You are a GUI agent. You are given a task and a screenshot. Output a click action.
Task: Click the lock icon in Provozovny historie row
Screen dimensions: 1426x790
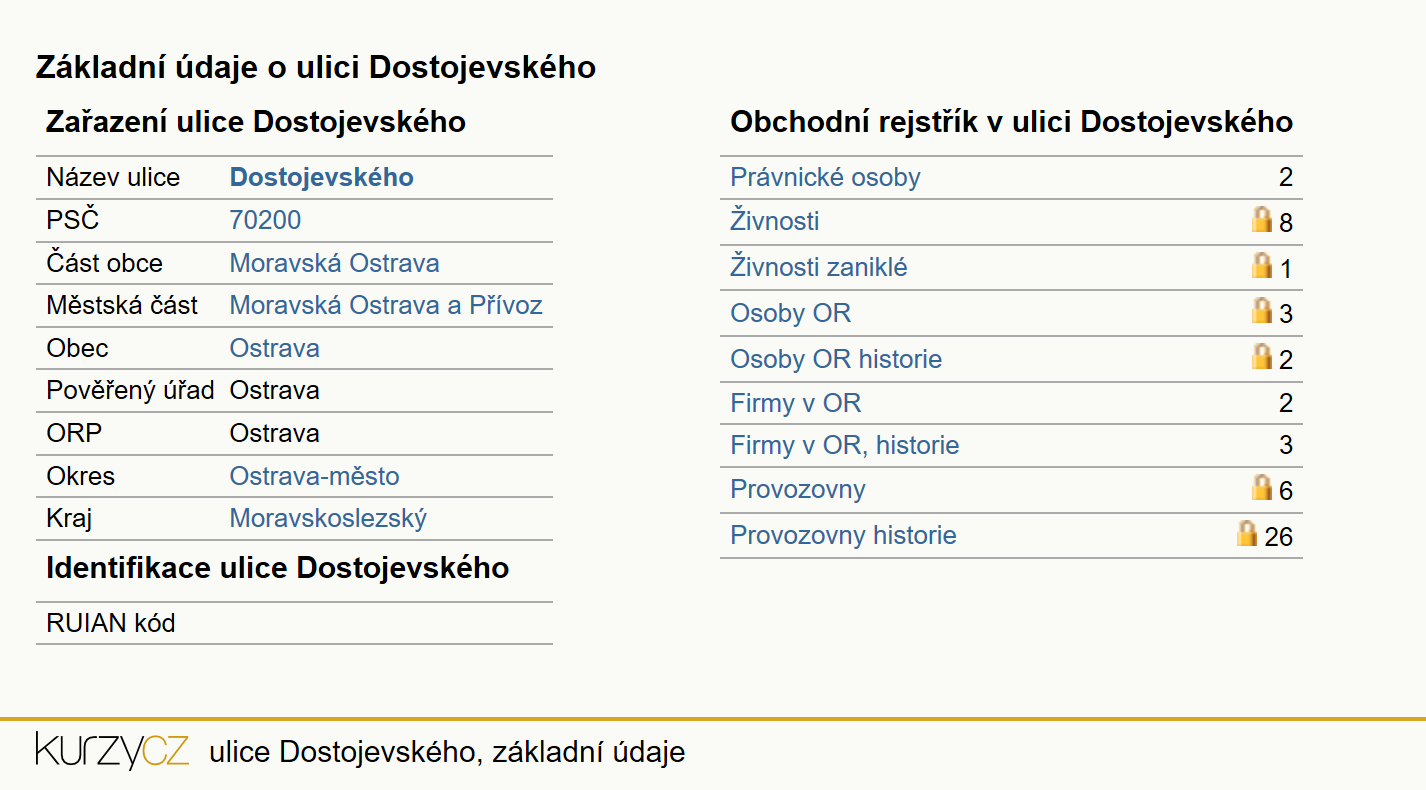coord(1247,533)
